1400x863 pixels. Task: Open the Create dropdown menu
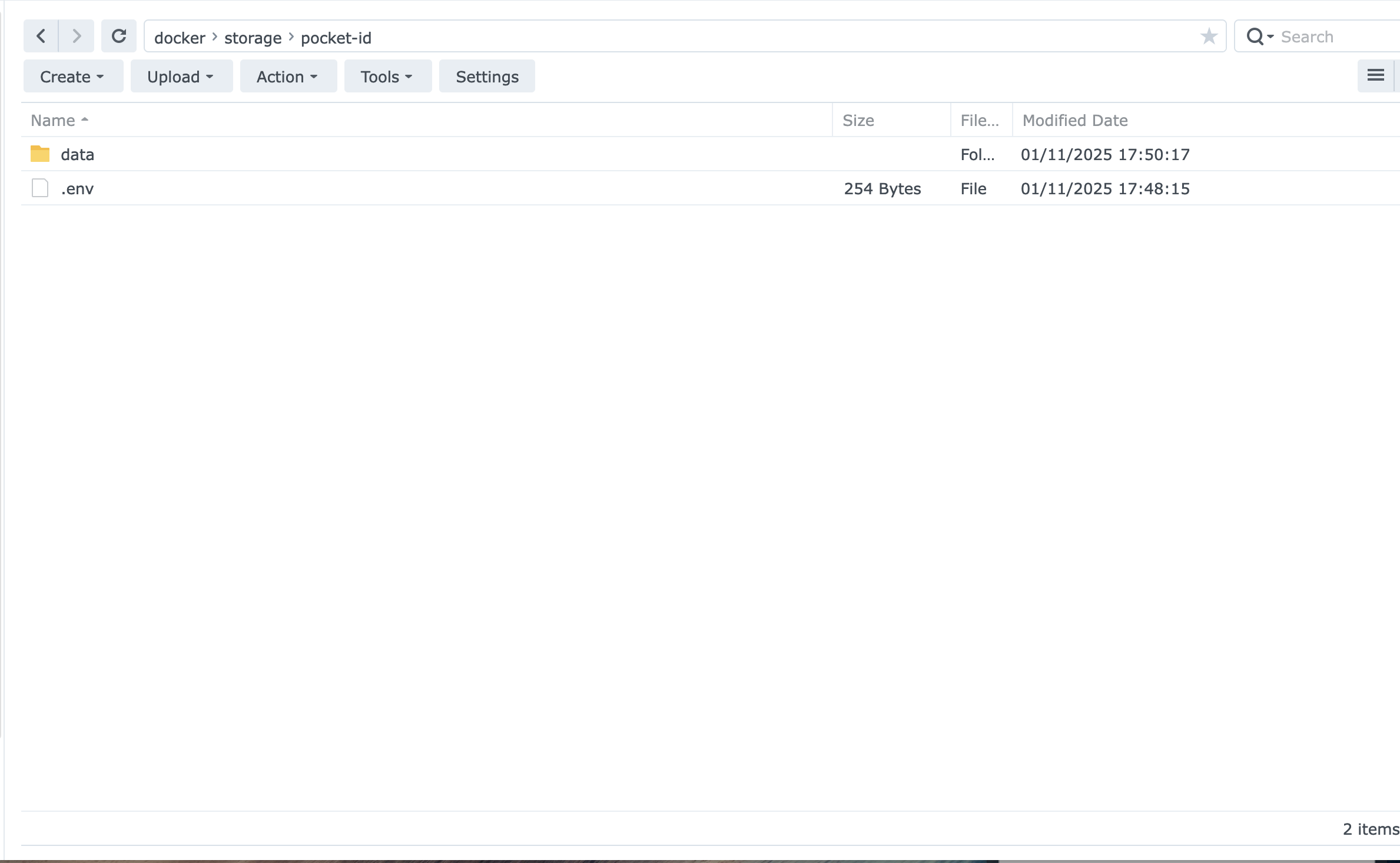[73, 77]
